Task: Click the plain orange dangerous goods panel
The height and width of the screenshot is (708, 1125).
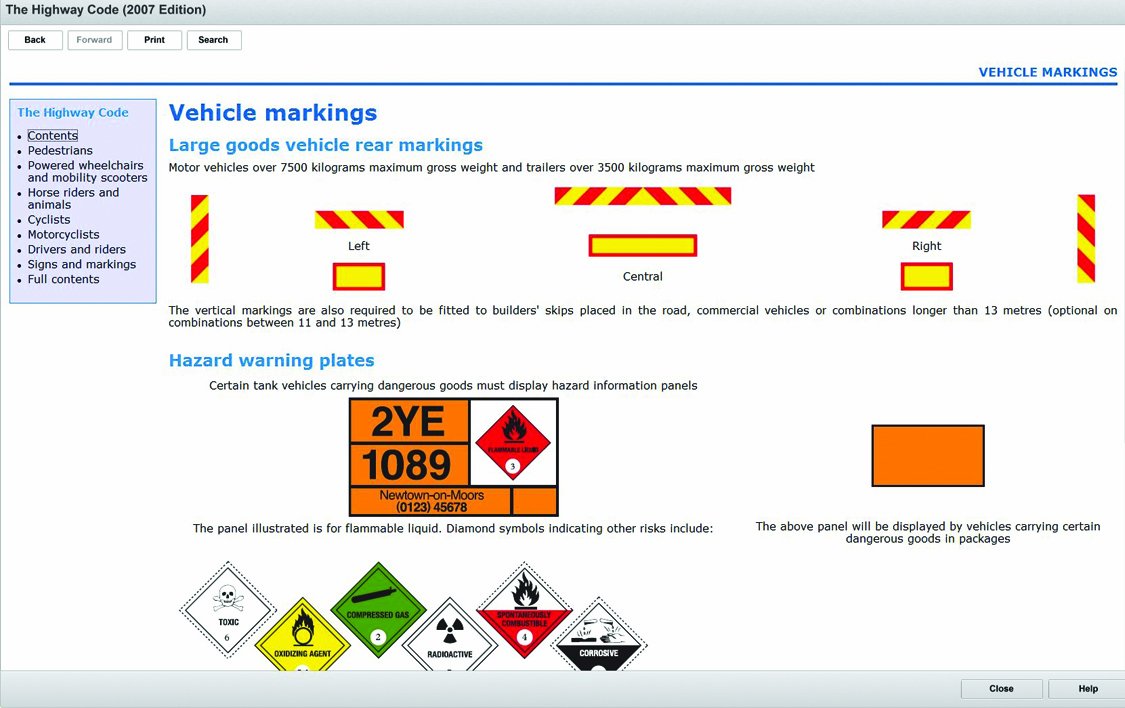Action: tap(927, 456)
